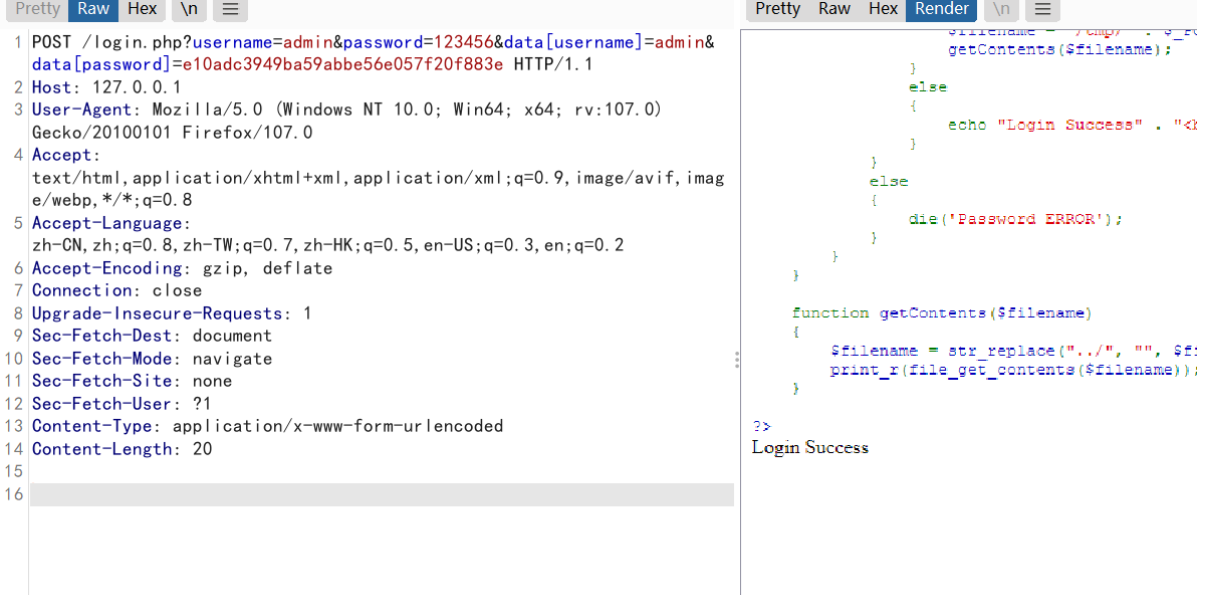Image resolution: width=1212 pixels, height=595 pixels.
Task: Click the die('Password ERROR'); code line
Action: tap(1015, 219)
